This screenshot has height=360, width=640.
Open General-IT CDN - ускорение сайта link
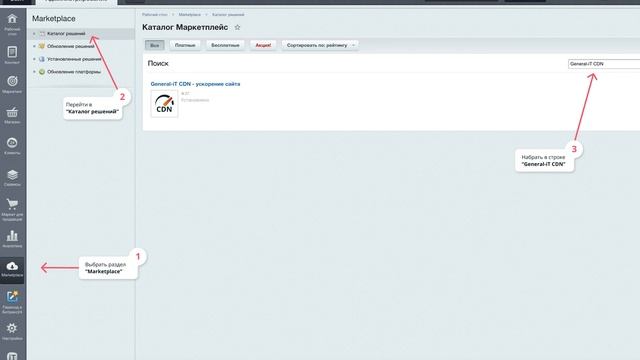(195, 84)
